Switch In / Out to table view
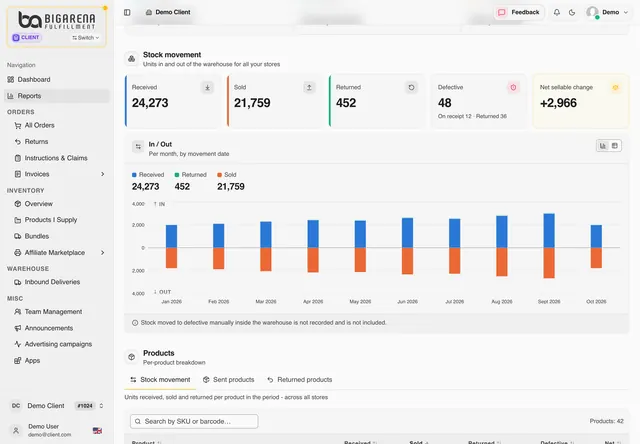The height and width of the screenshot is (444, 640). click(x=615, y=146)
